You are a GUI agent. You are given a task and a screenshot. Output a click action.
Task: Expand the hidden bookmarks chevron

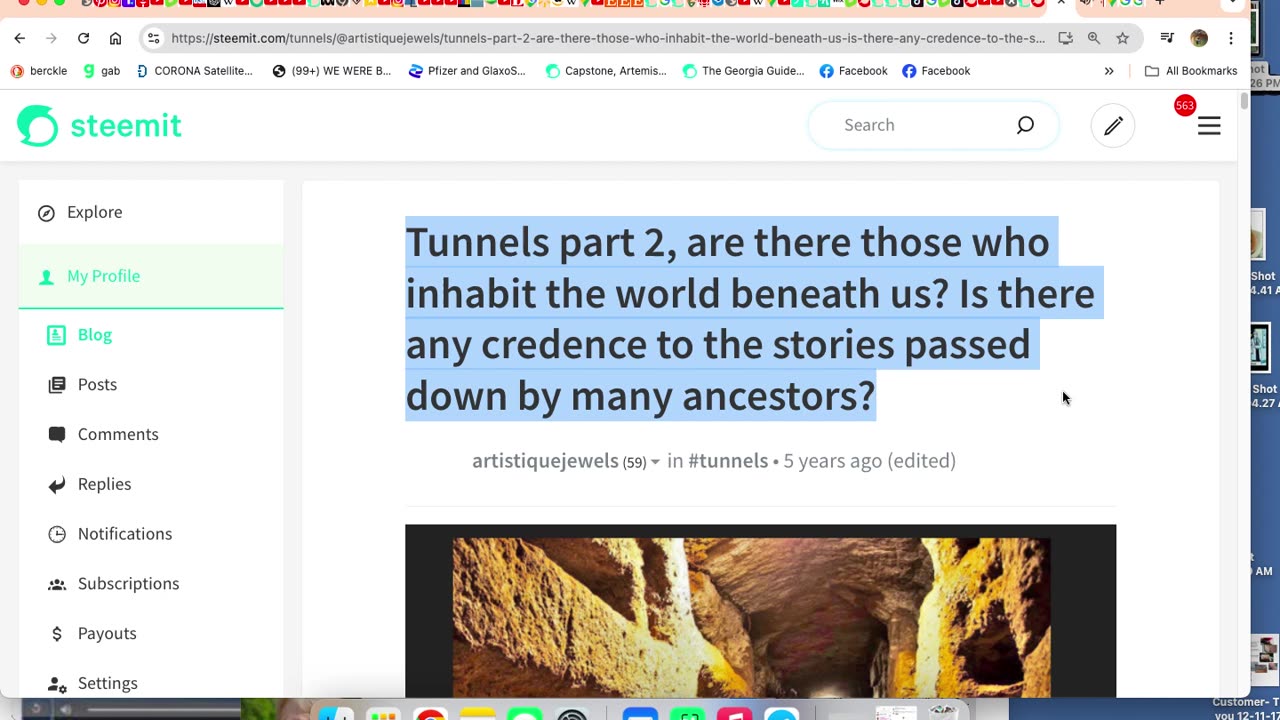coord(1109,71)
